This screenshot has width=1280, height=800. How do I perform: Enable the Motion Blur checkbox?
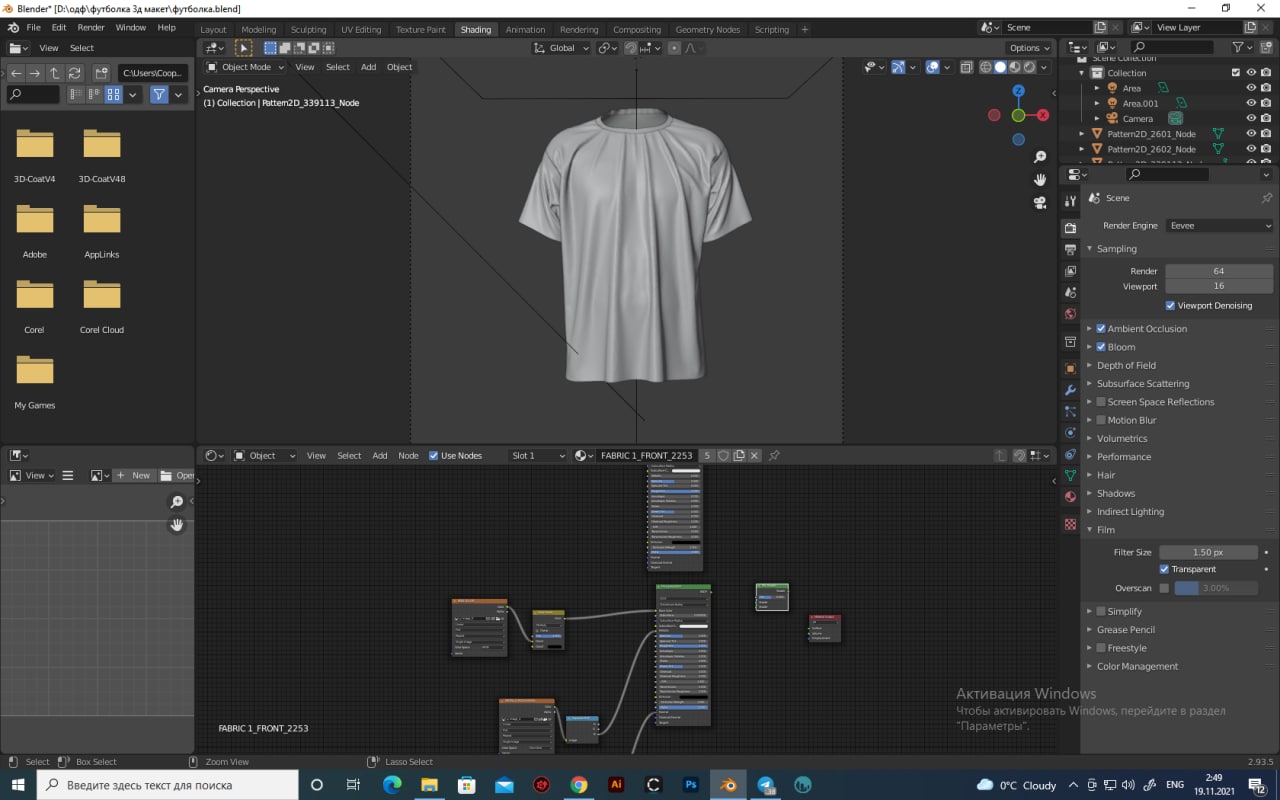[1101, 420]
